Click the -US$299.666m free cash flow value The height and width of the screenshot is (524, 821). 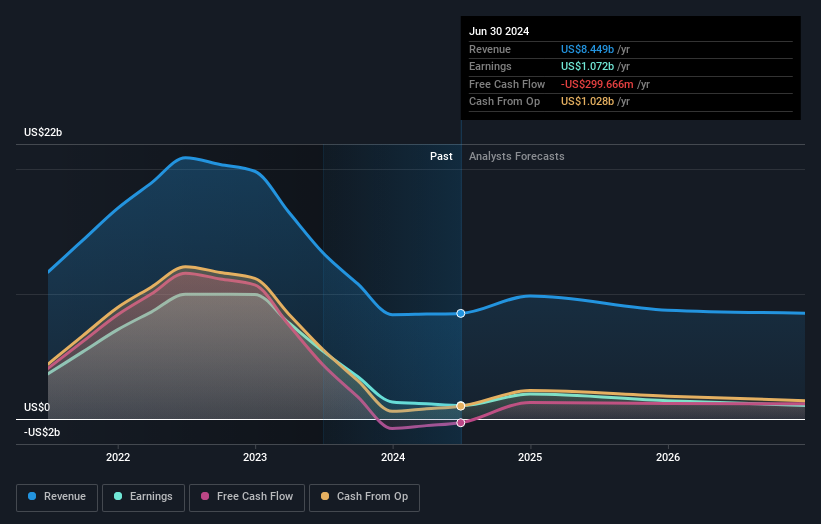[x=597, y=84]
